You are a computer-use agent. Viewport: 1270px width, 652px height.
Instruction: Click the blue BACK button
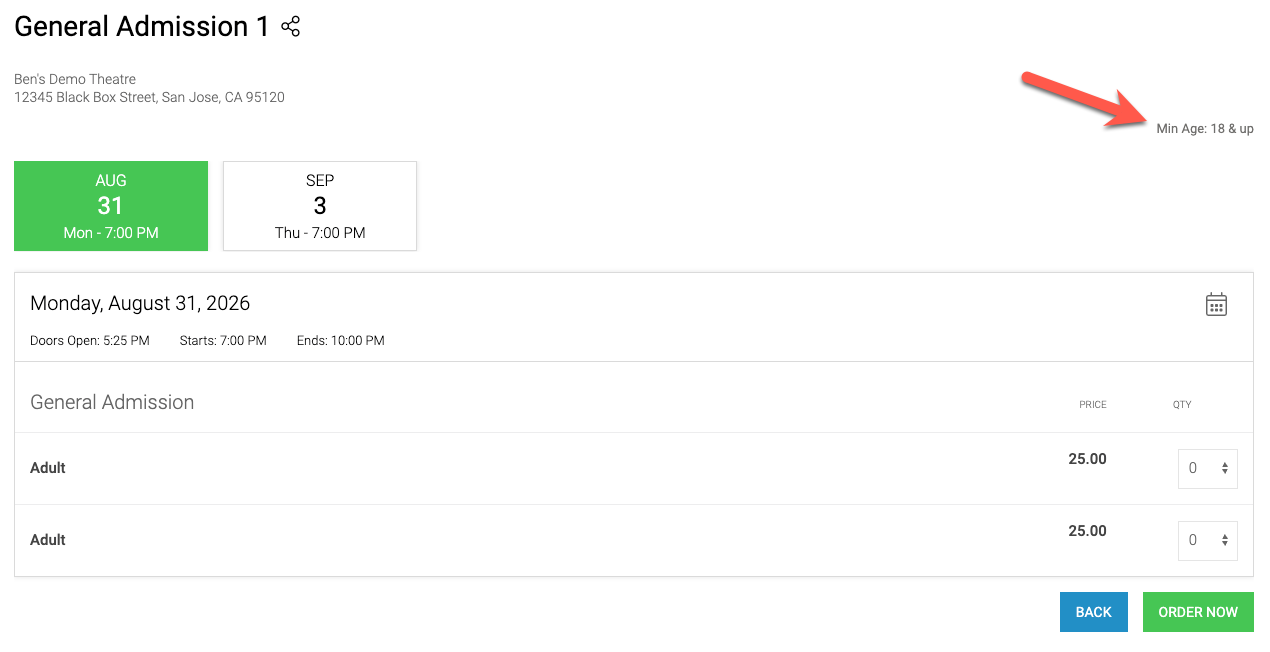(x=1094, y=612)
